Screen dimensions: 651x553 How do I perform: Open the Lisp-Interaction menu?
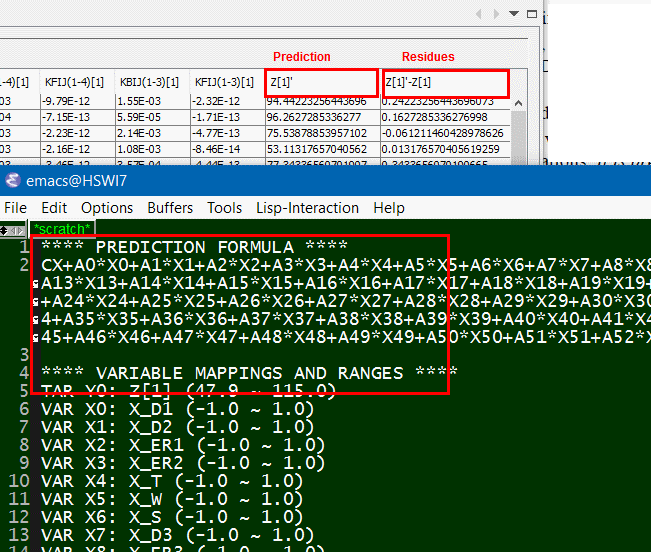click(306, 208)
